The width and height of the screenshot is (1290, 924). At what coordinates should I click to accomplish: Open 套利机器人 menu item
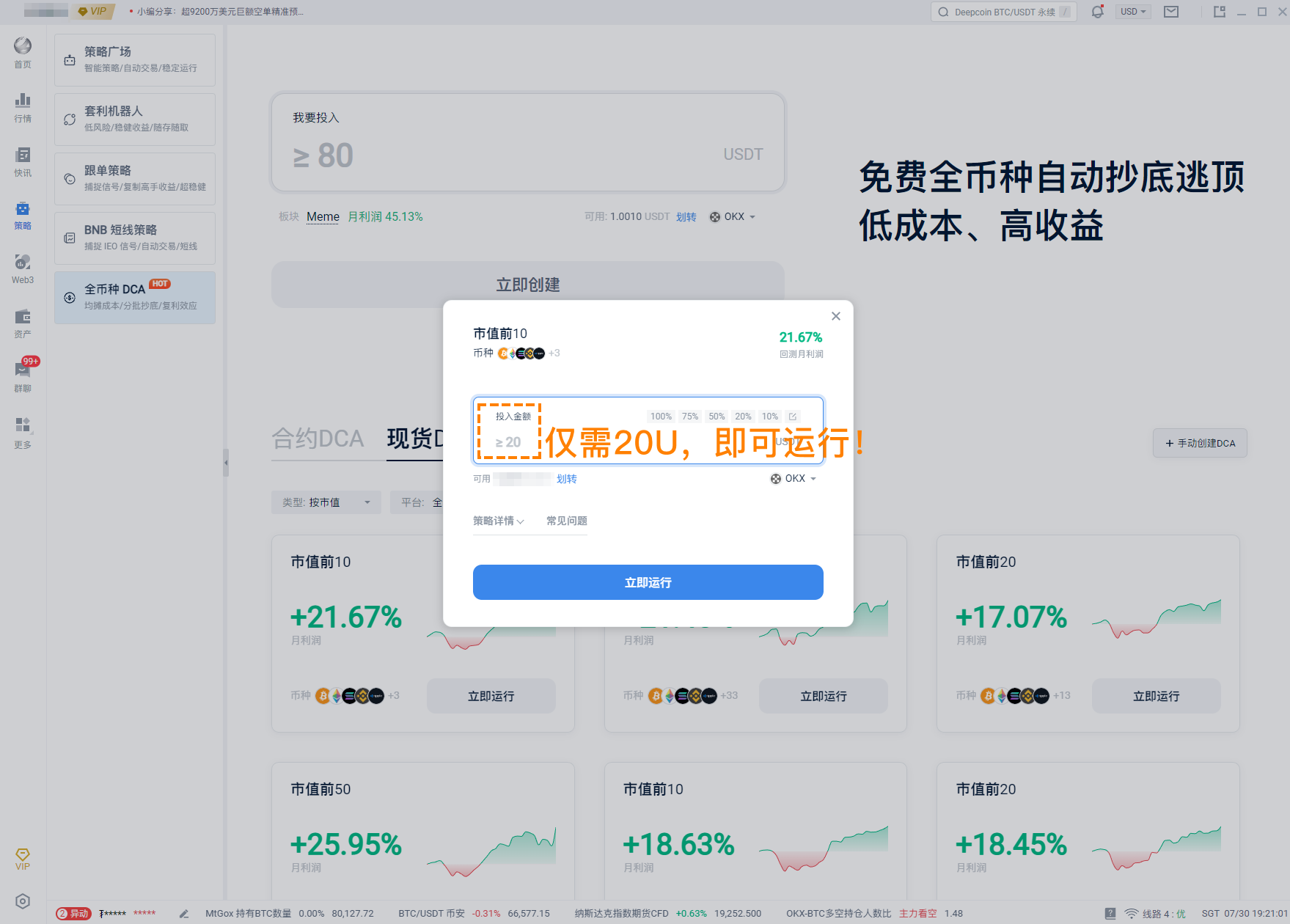(135, 119)
